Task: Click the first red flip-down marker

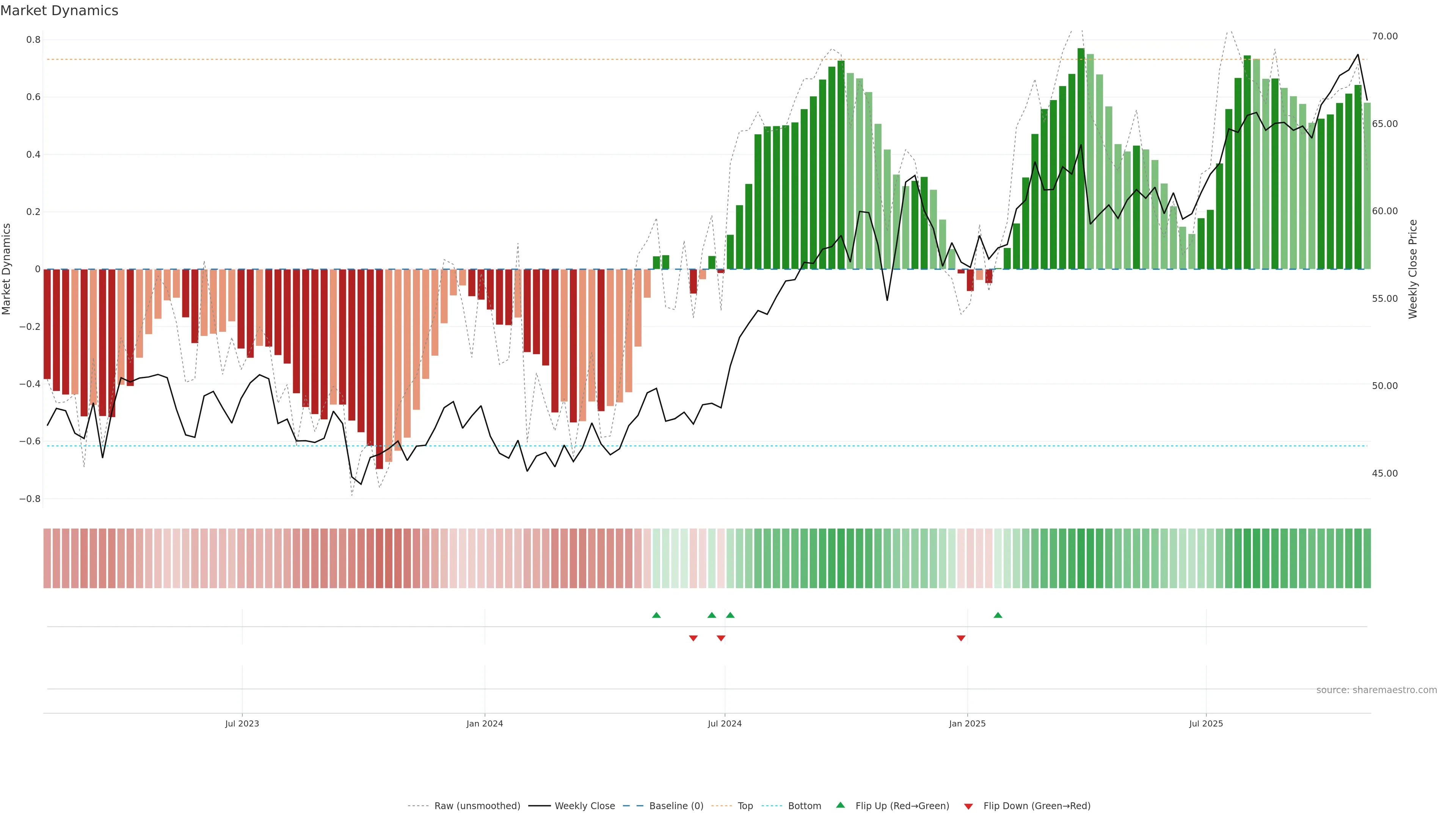Action: 693,638
